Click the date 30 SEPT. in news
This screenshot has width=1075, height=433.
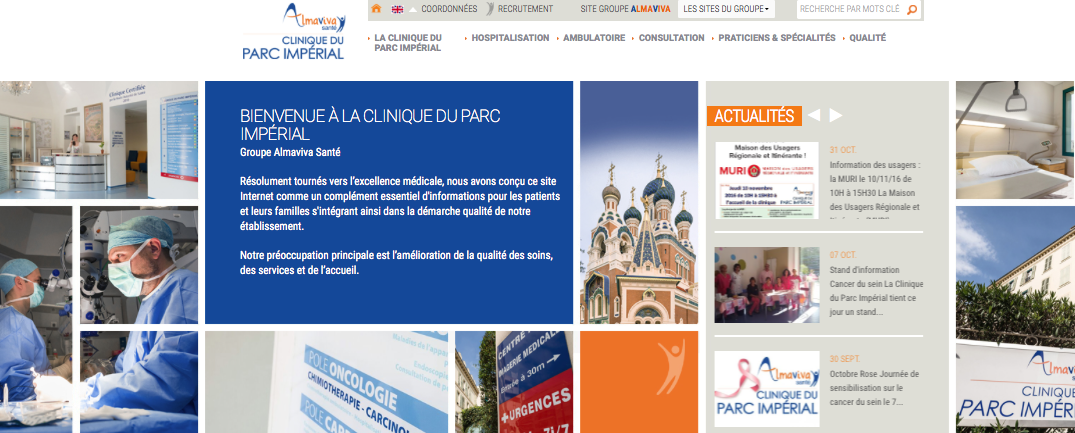click(845, 358)
